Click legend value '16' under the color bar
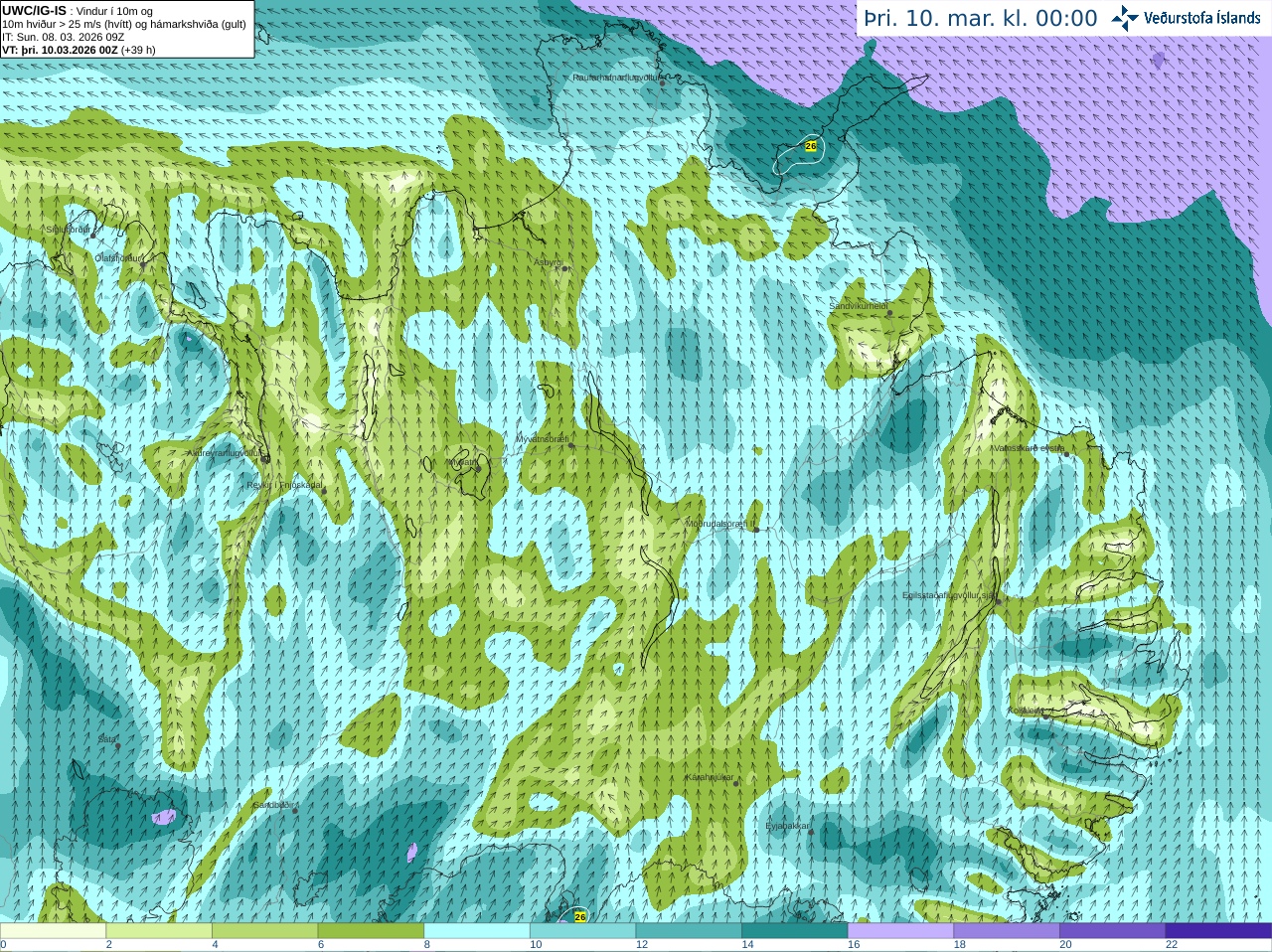The width and height of the screenshot is (1272, 952). point(853,945)
